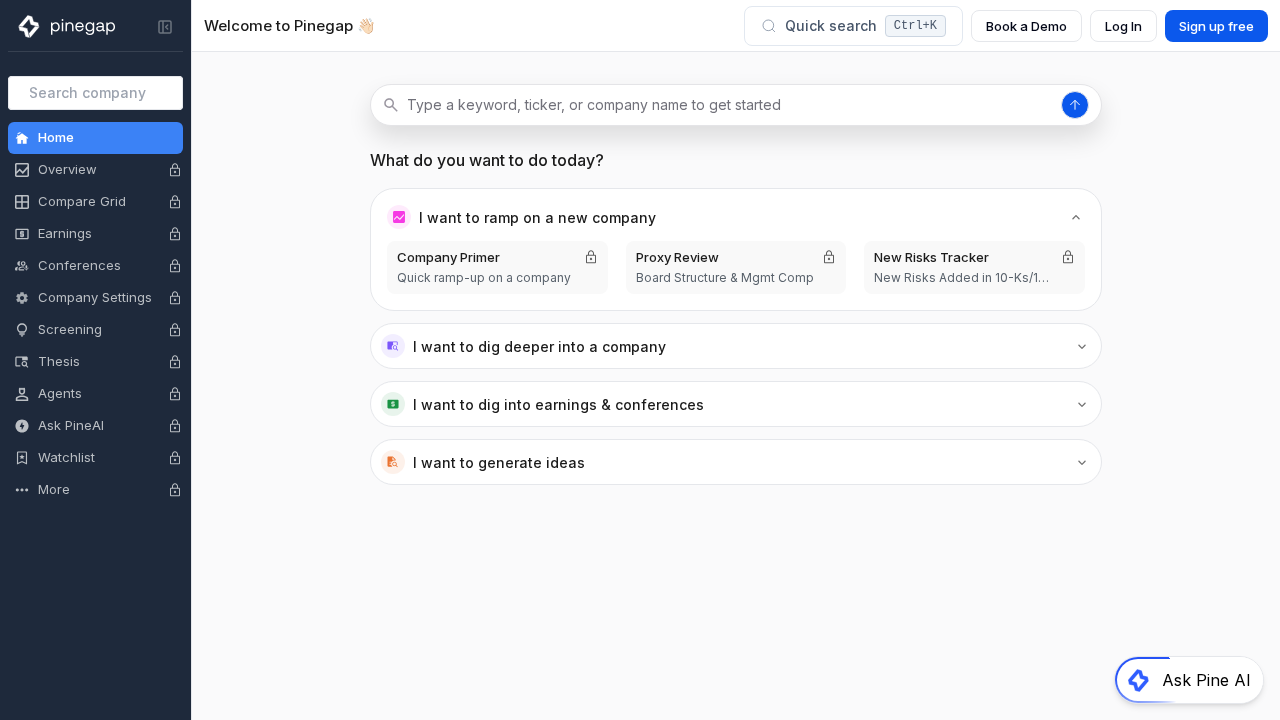Click the Sign up free button
The height and width of the screenshot is (720, 1280).
[1215, 26]
